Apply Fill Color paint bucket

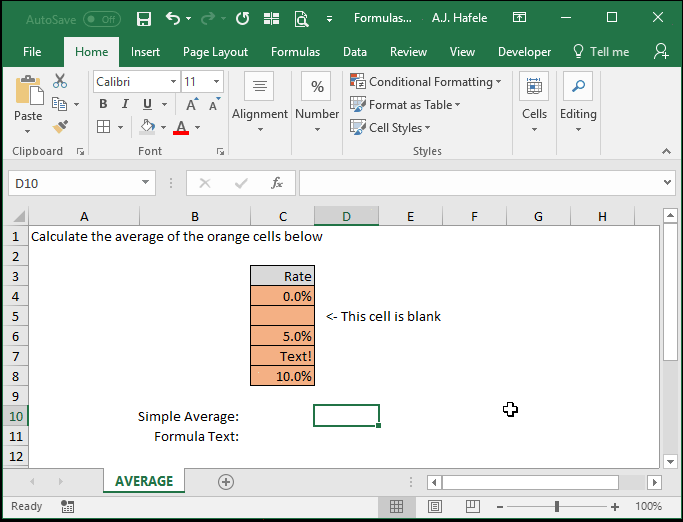pos(147,127)
